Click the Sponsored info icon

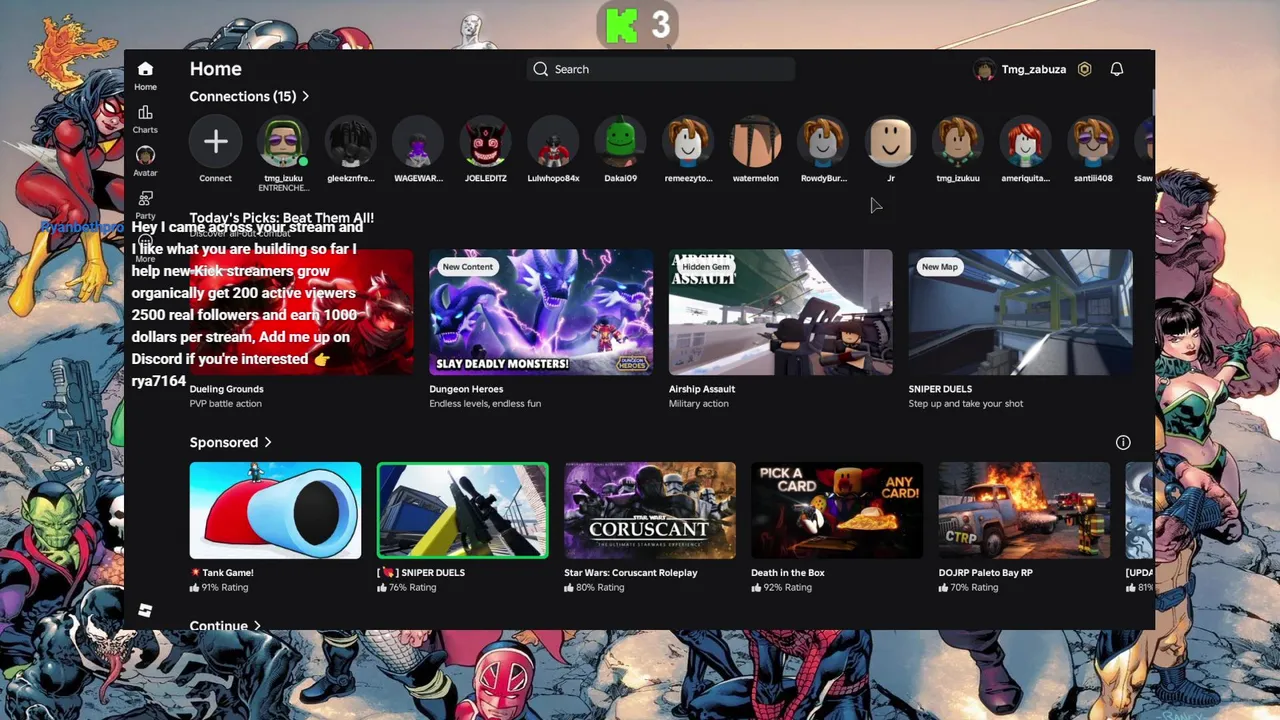tap(1123, 442)
